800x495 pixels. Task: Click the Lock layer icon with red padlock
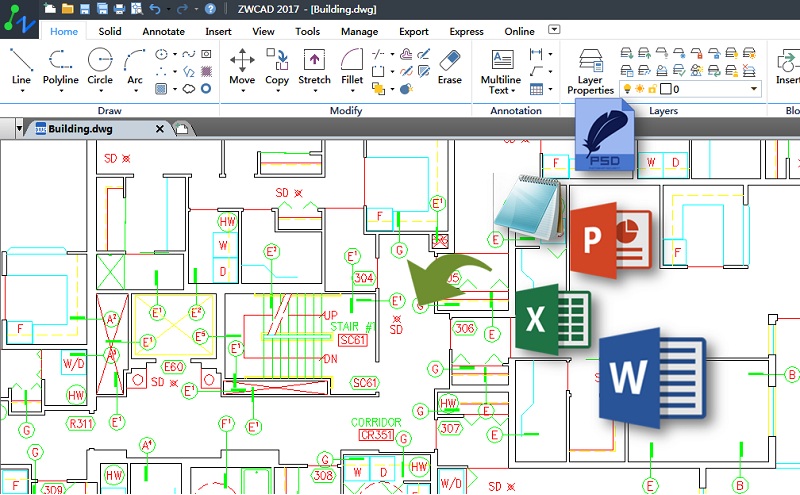(x=696, y=53)
